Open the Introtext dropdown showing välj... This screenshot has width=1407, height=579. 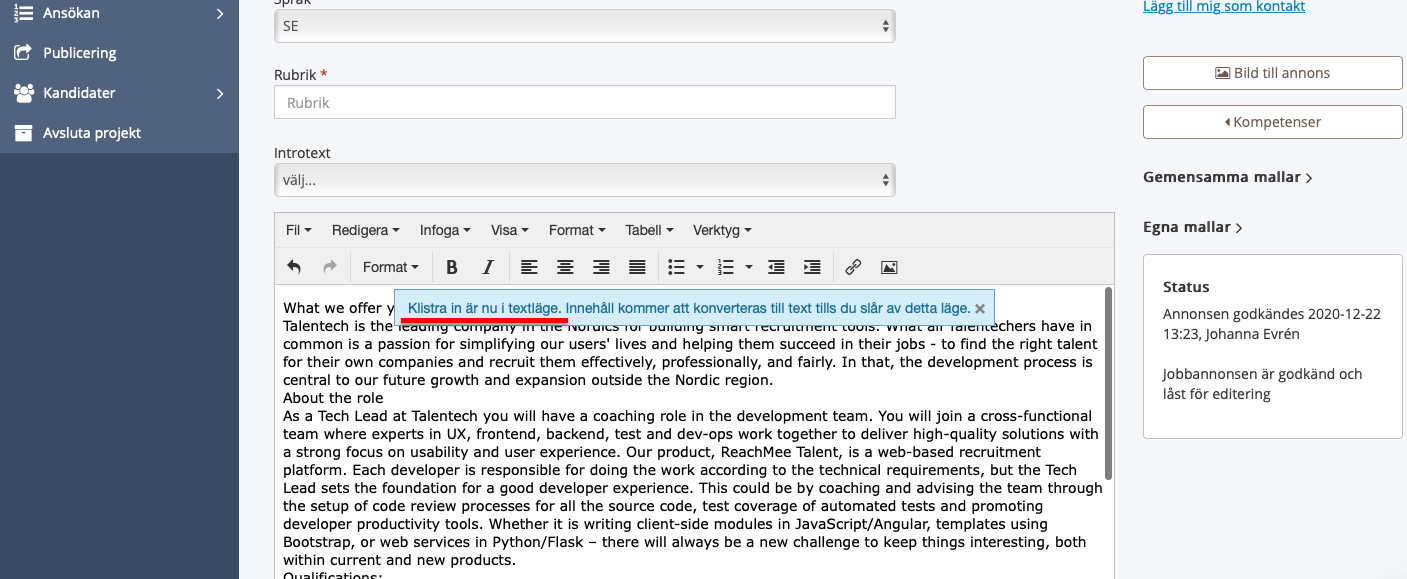[x=585, y=181]
